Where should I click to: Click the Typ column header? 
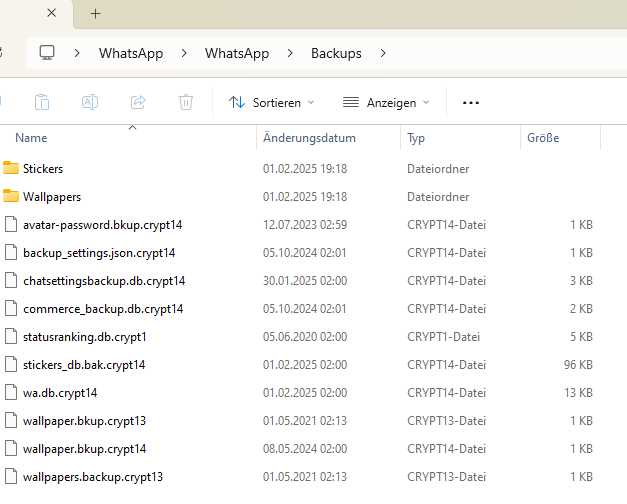click(x=416, y=138)
